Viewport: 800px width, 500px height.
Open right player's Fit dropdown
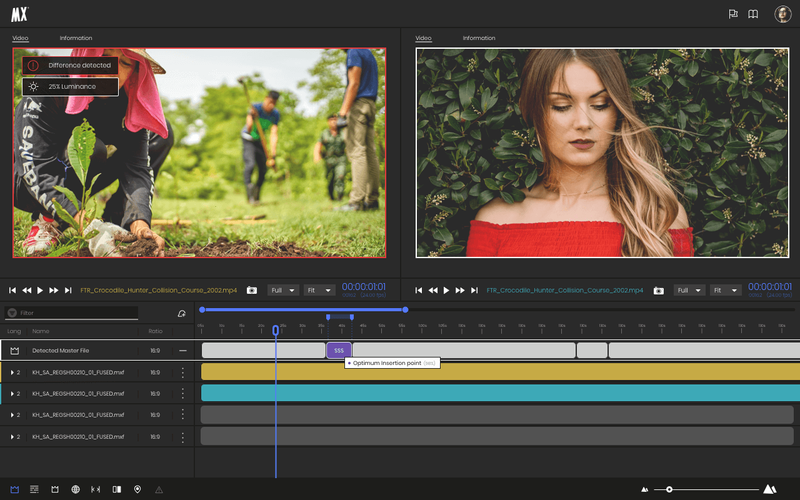726,290
